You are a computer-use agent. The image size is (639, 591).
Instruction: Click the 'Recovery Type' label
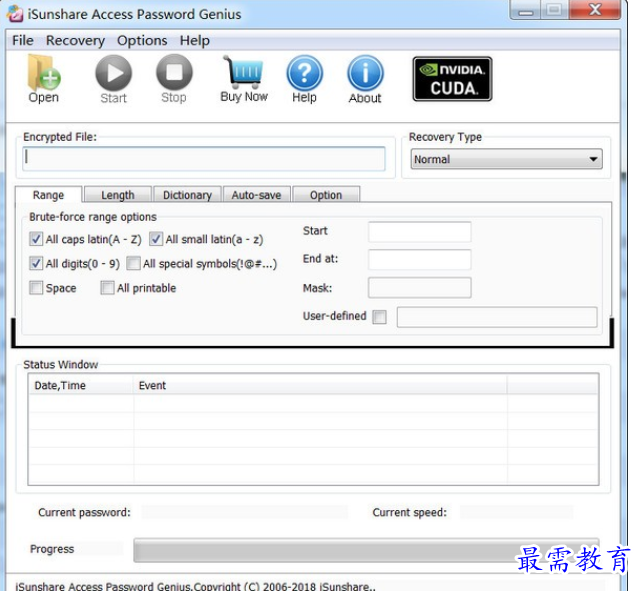click(445, 137)
